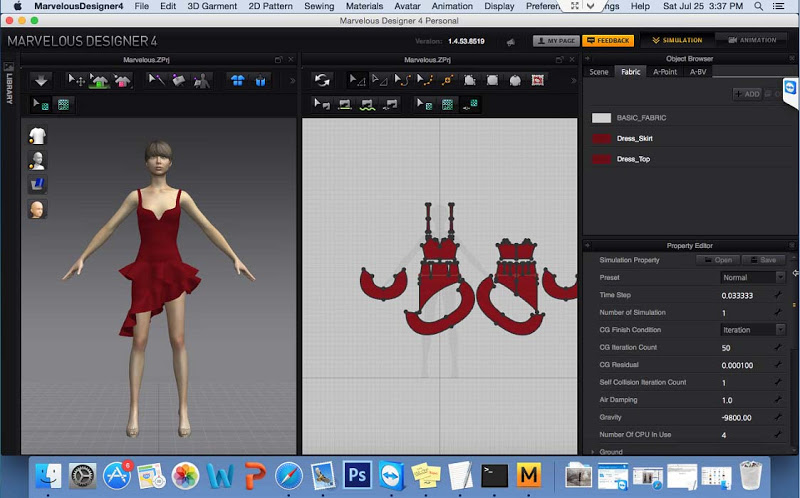Click pin icon beside Air Damping value

pos(777,400)
